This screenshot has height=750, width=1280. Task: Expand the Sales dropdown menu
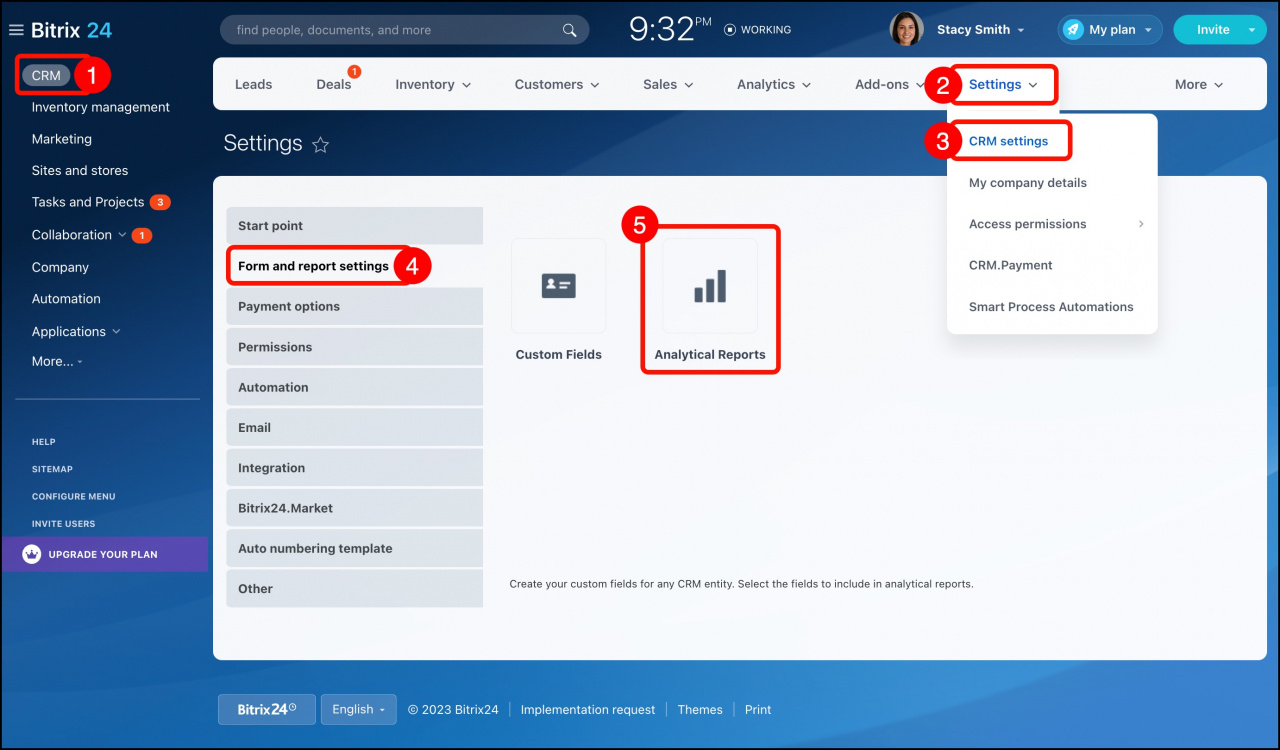click(668, 85)
